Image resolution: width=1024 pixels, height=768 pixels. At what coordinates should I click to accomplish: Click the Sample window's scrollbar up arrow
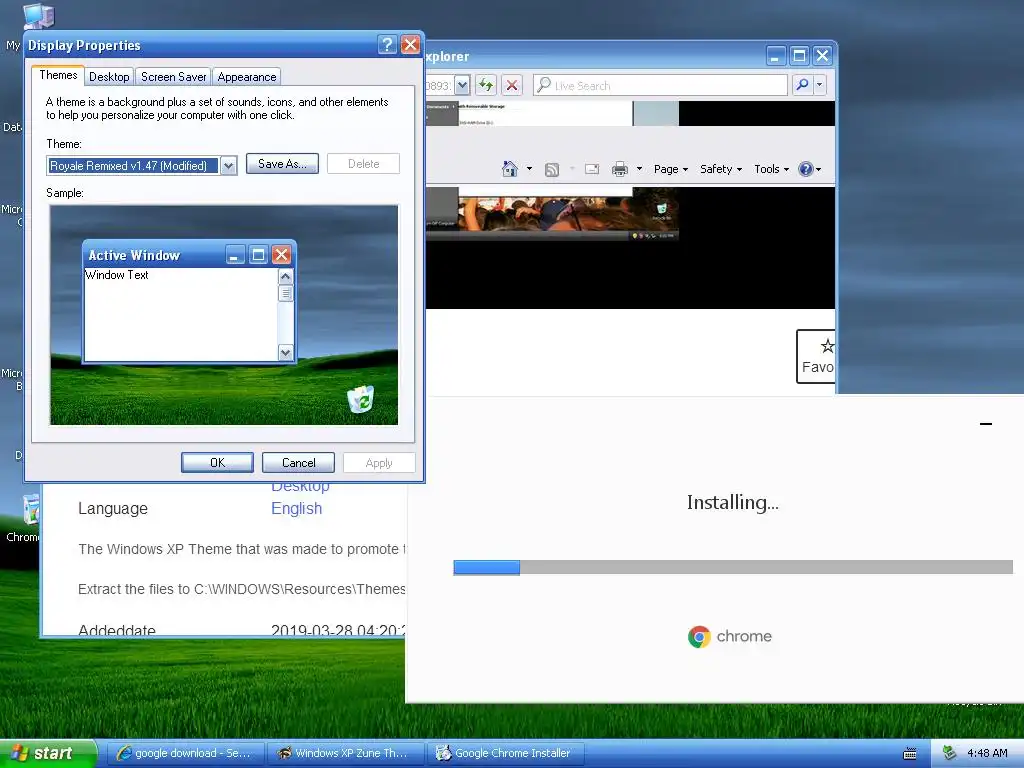coord(285,276)
